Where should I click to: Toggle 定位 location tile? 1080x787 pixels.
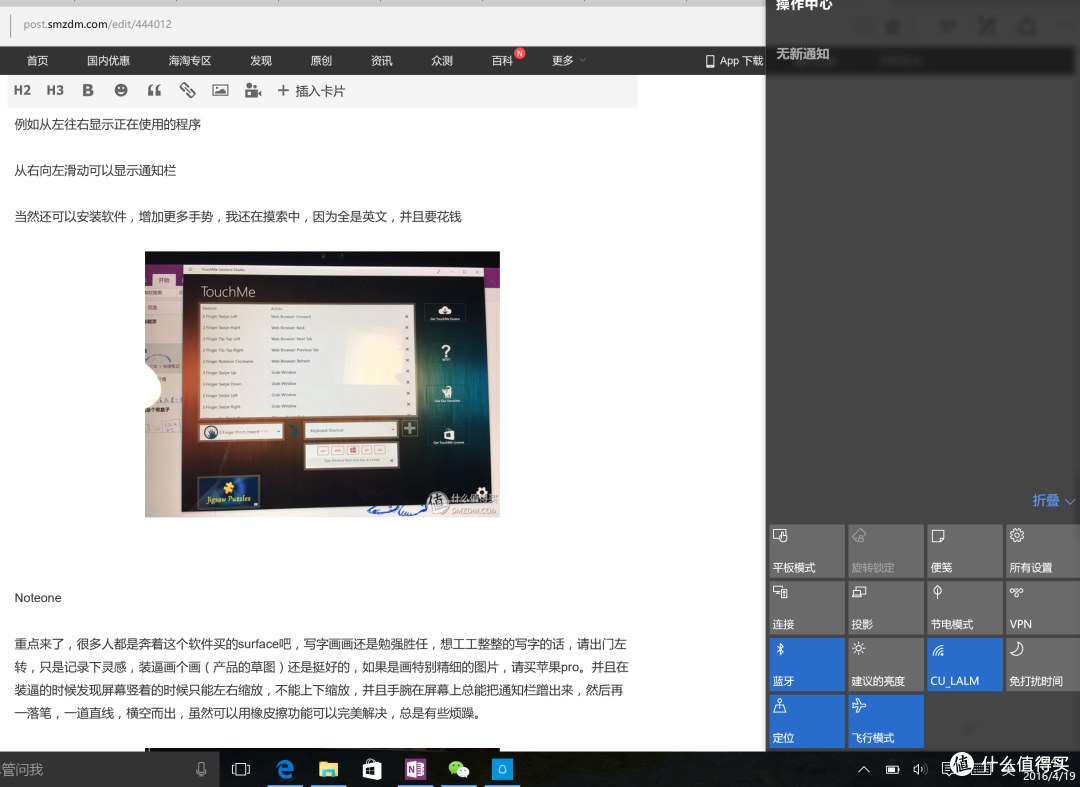(x=807, y=721)
